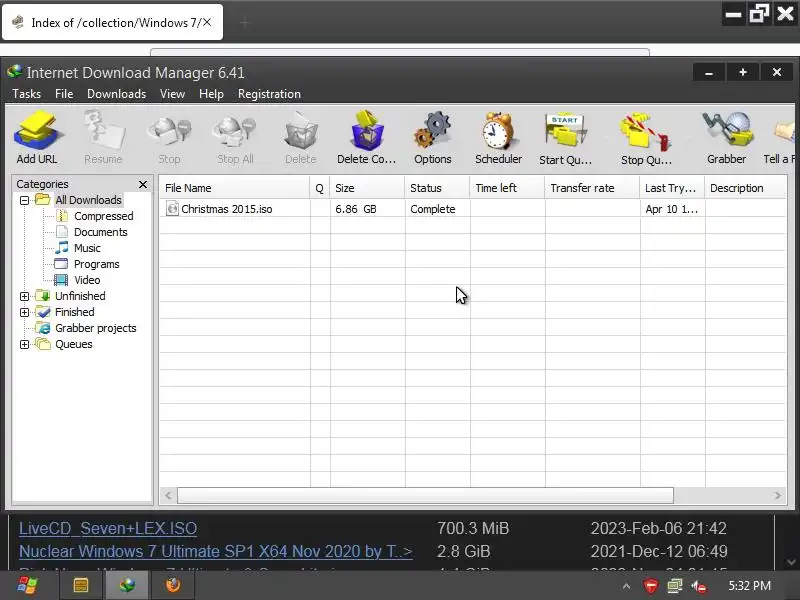The height and width of the screenshot is (600, 800).
Task: Click the volume tray icon
Action: [698, 586]
